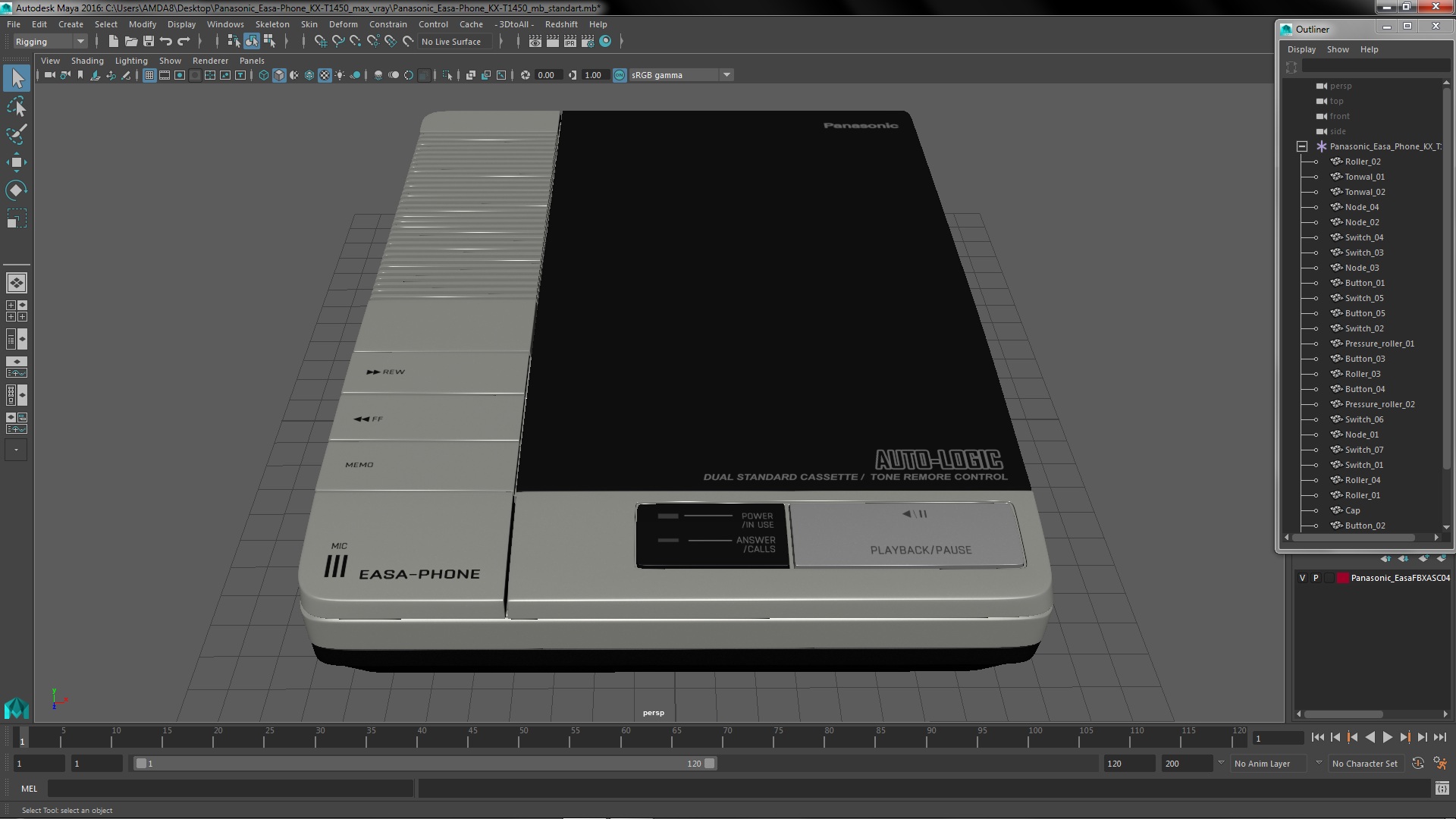Click the range slider end handle at 120
The image size is (1456, 819).
[709, 764]
